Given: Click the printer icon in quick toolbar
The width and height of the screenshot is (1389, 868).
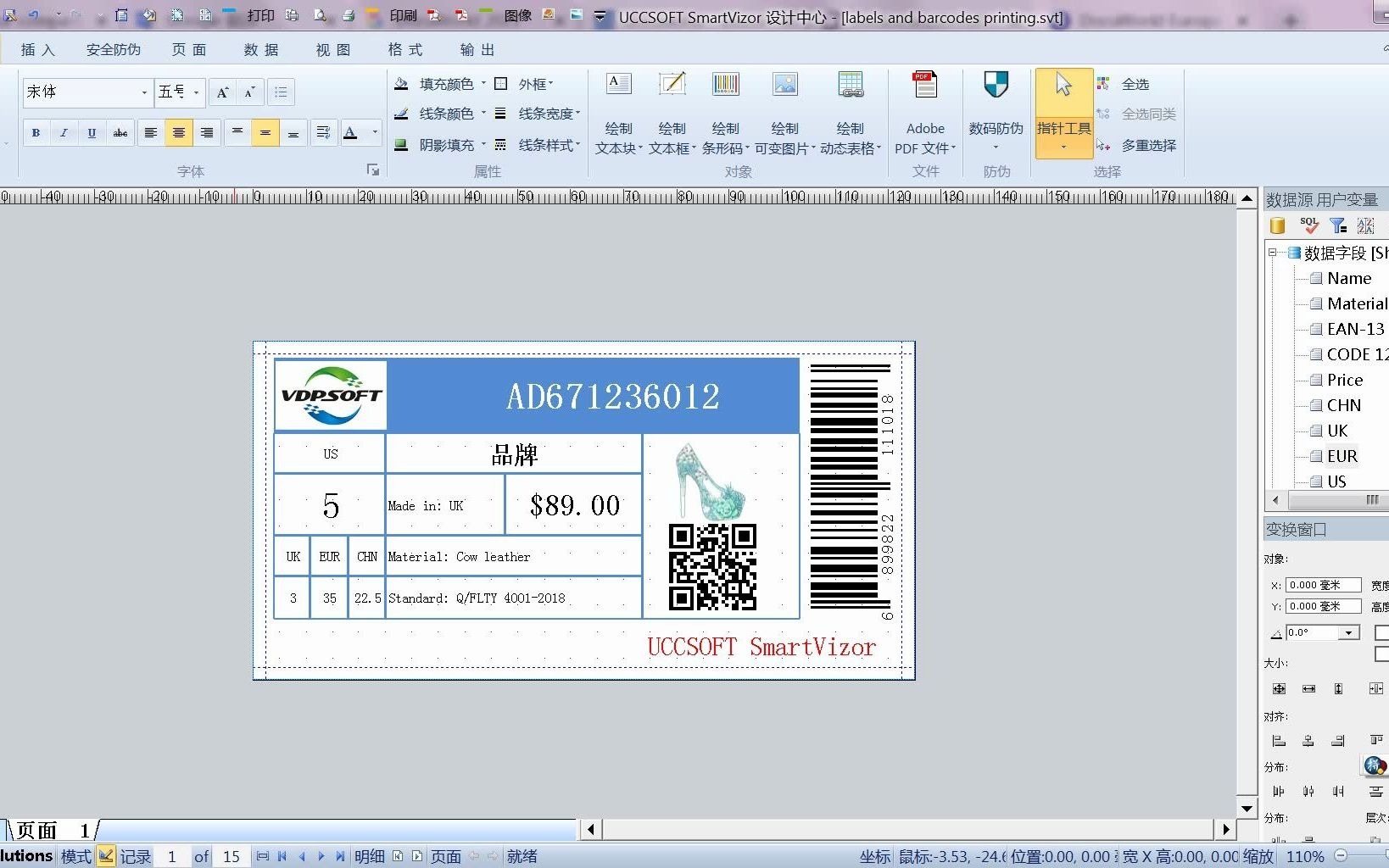Looking at the screenshot, I should 349,15.
